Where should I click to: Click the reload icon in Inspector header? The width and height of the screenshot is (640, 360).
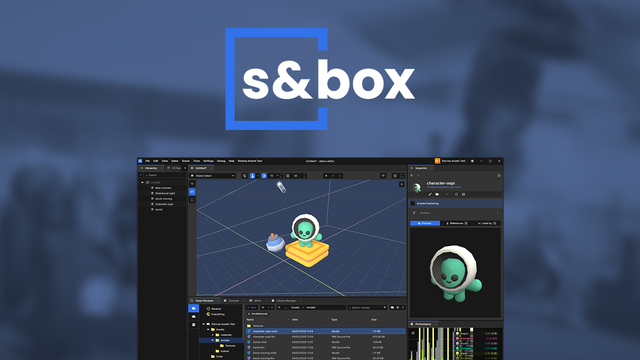(456, 194)
